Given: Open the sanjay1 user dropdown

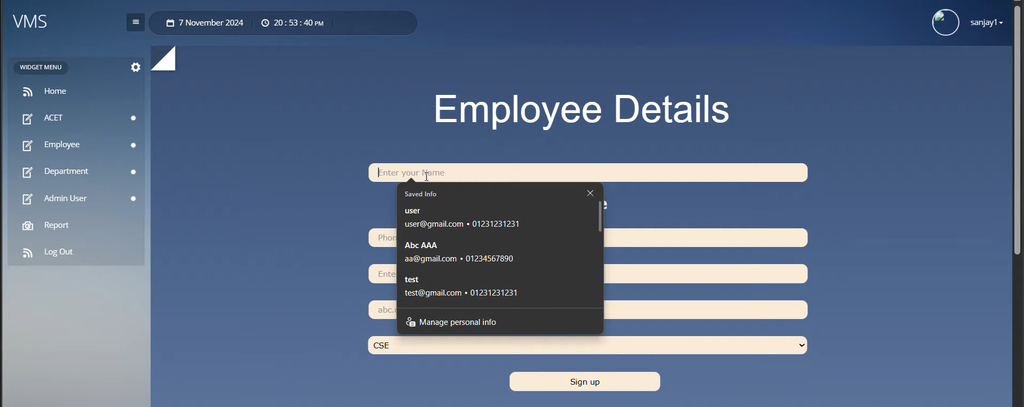Looking at the screenshot, I should coord(986,23).
